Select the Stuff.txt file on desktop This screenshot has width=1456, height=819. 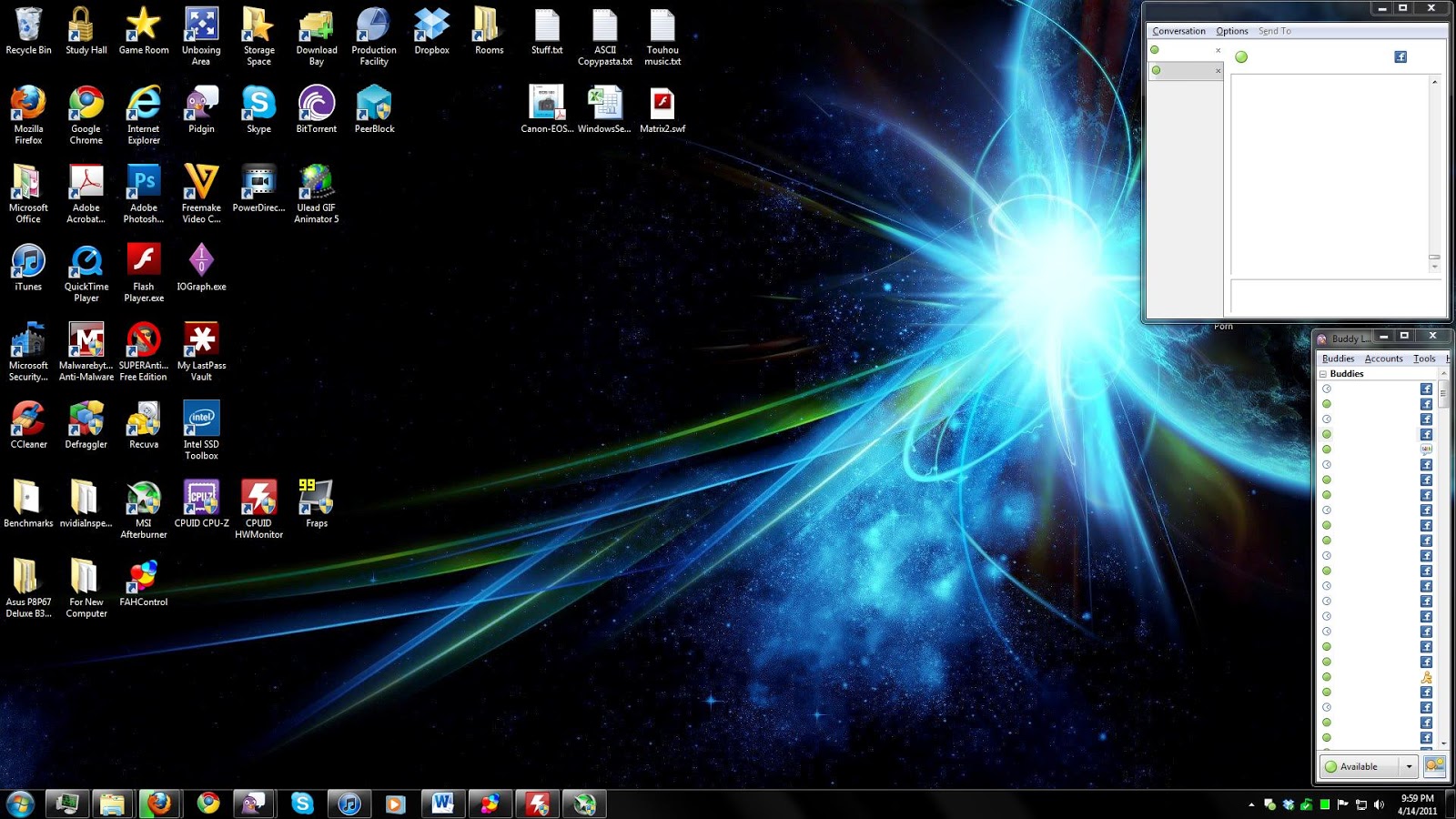[547, 32]
